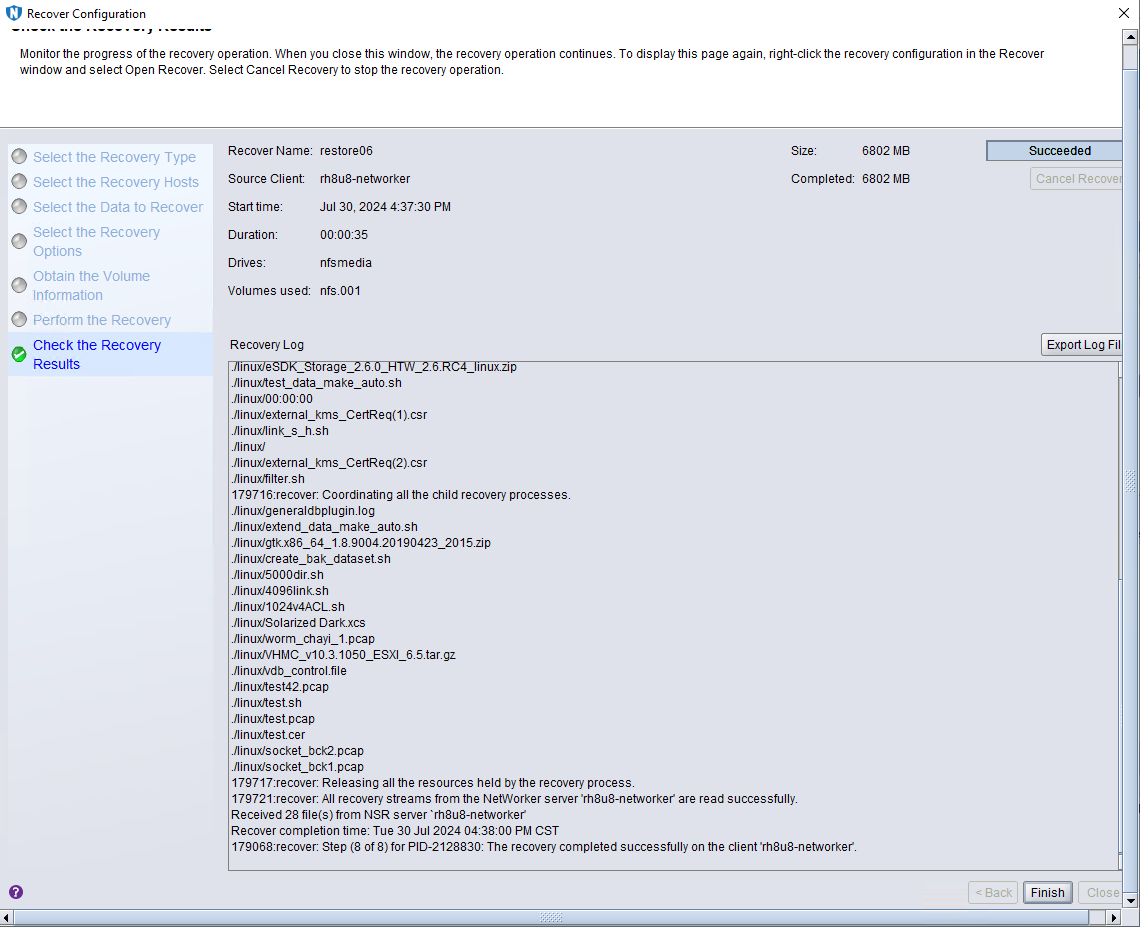
Task: Click log line ./linux/create_bak_dataset.sh
Action: [x=311, y=558]
